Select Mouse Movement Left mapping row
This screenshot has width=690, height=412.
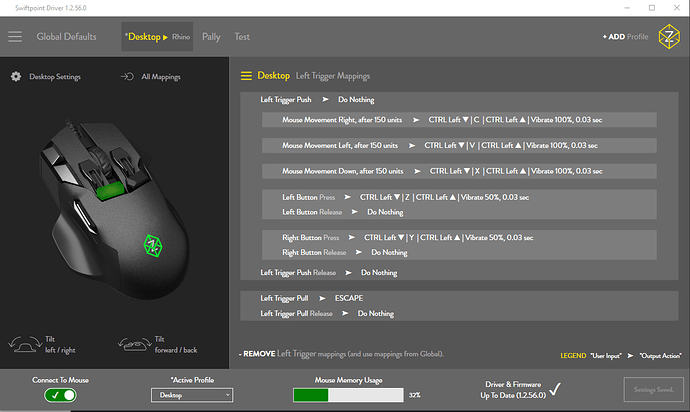pos(459,145)
